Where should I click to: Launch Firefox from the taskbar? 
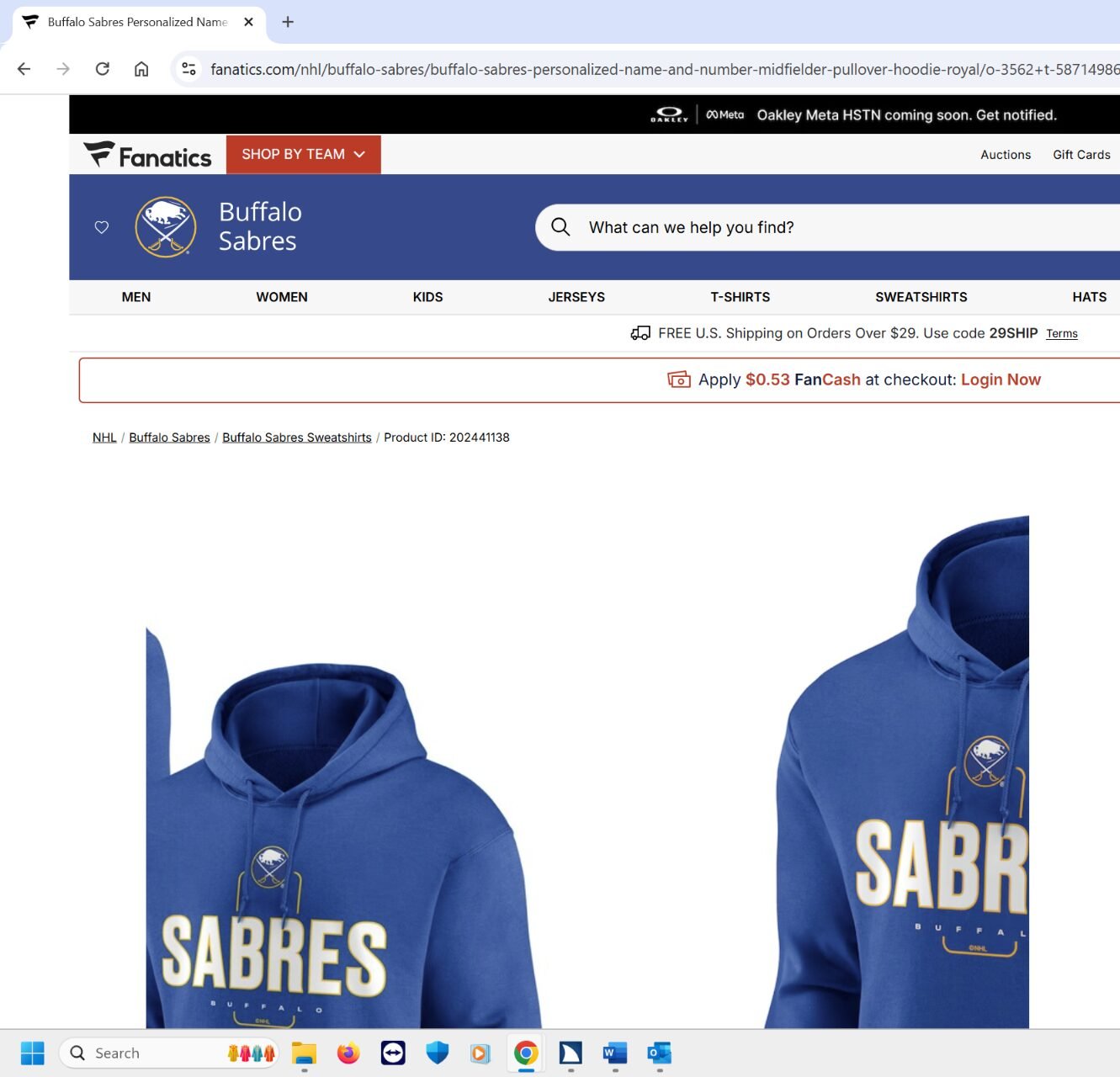pos(348,1053)
